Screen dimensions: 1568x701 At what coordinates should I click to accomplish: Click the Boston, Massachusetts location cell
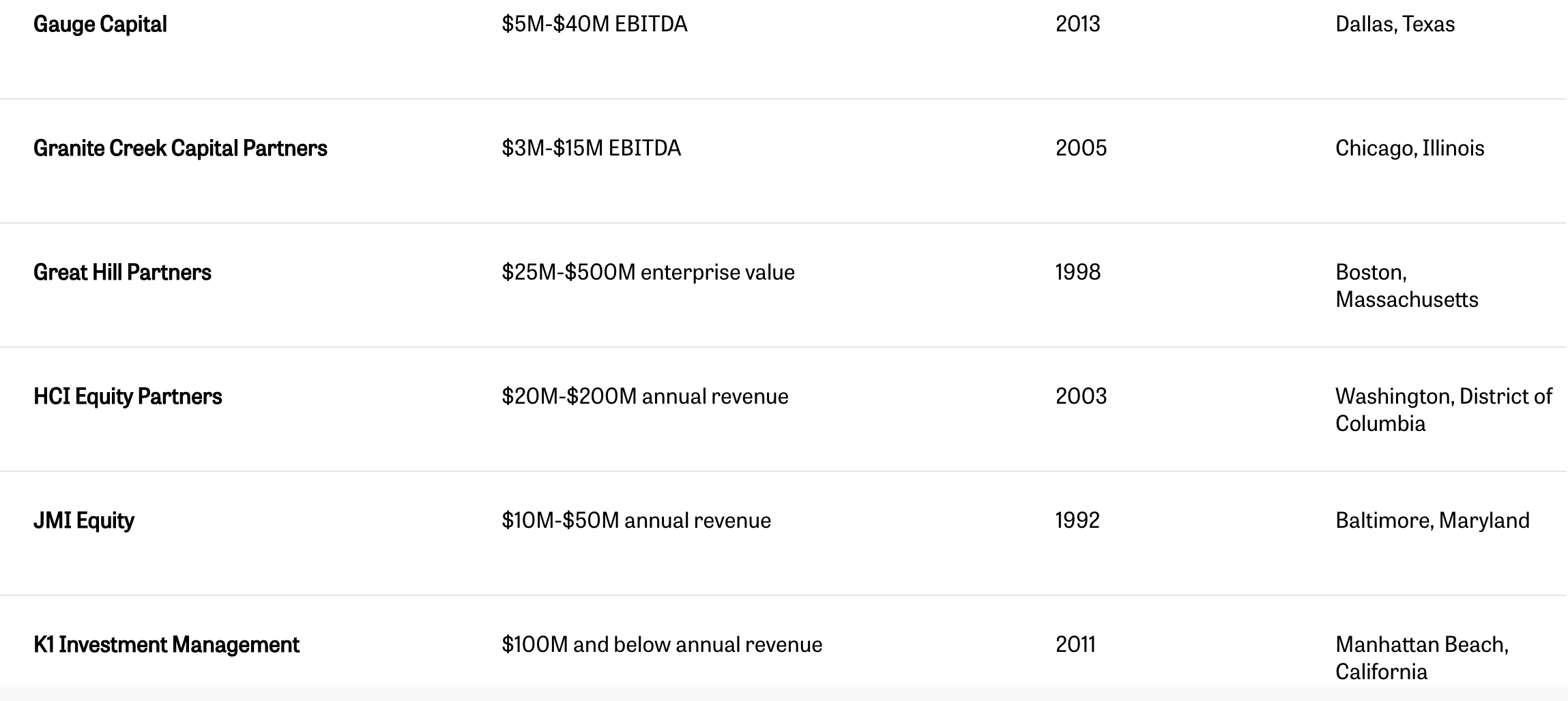coord(1407,286)
